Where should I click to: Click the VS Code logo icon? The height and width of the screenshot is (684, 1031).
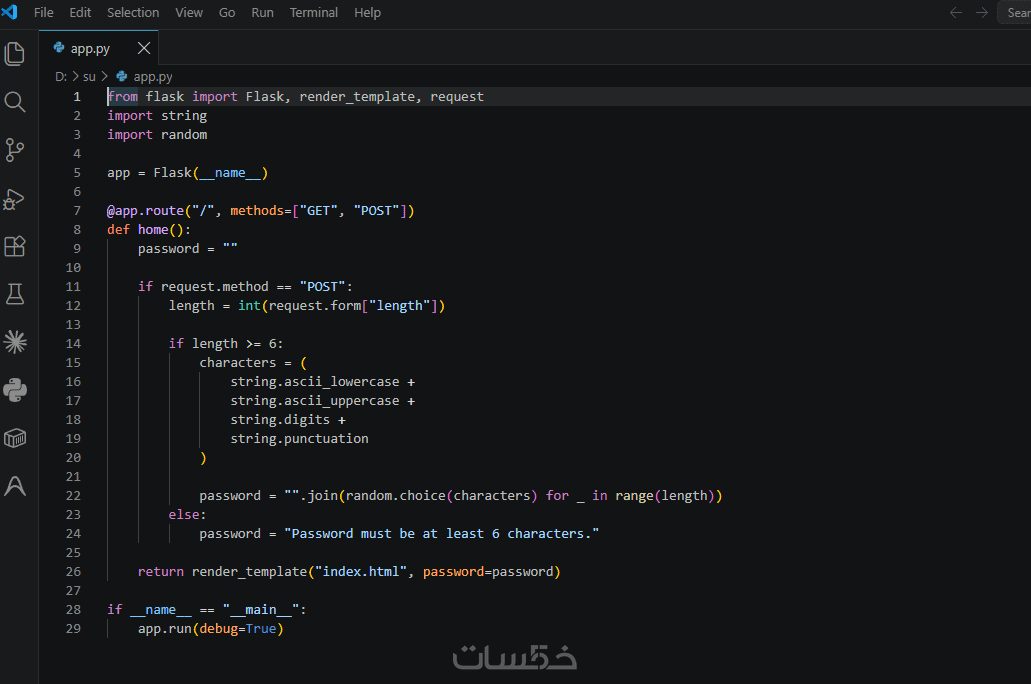coord(9,12)
